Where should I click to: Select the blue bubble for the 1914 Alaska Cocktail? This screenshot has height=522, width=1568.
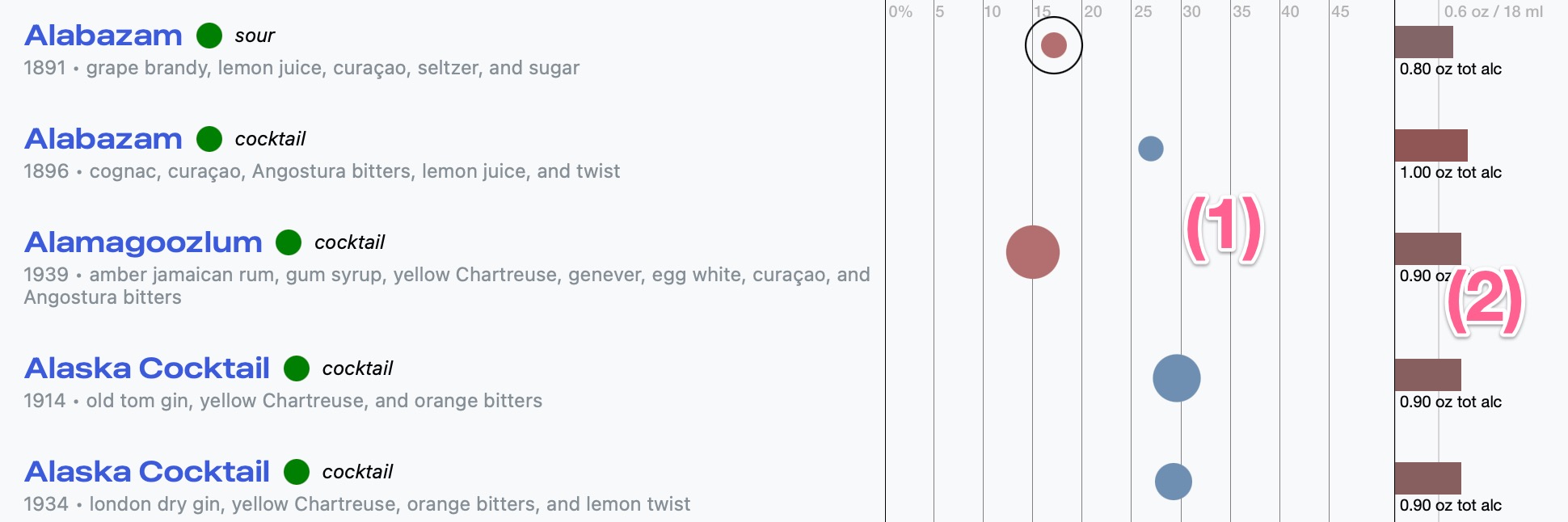1176,378
